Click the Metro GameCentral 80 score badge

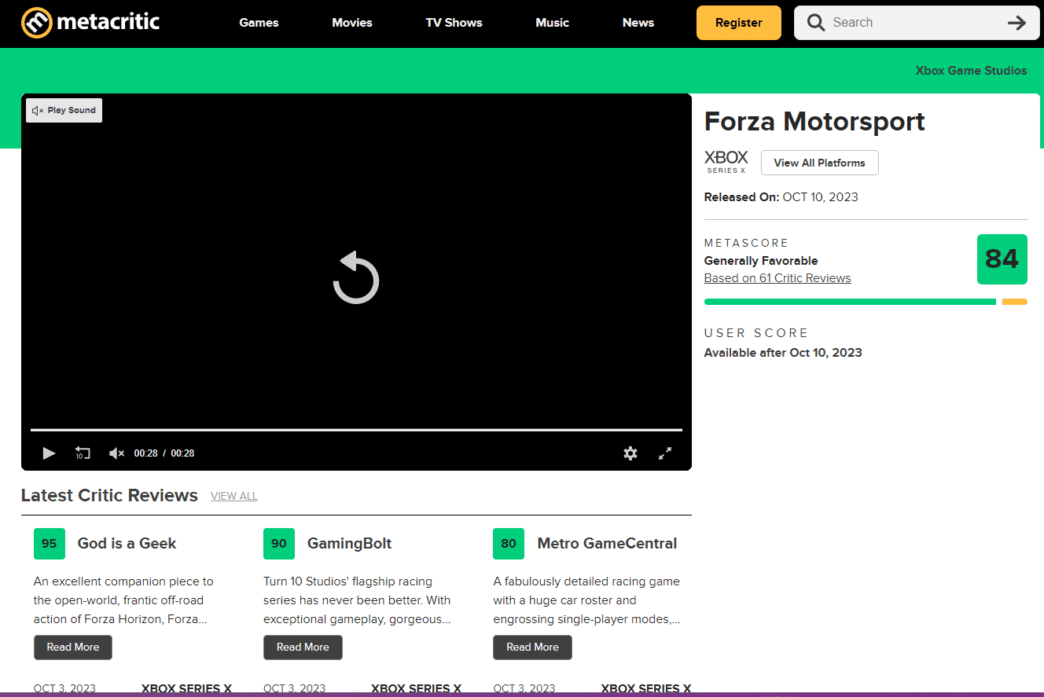pyautogui.click(x=509, y=543)
